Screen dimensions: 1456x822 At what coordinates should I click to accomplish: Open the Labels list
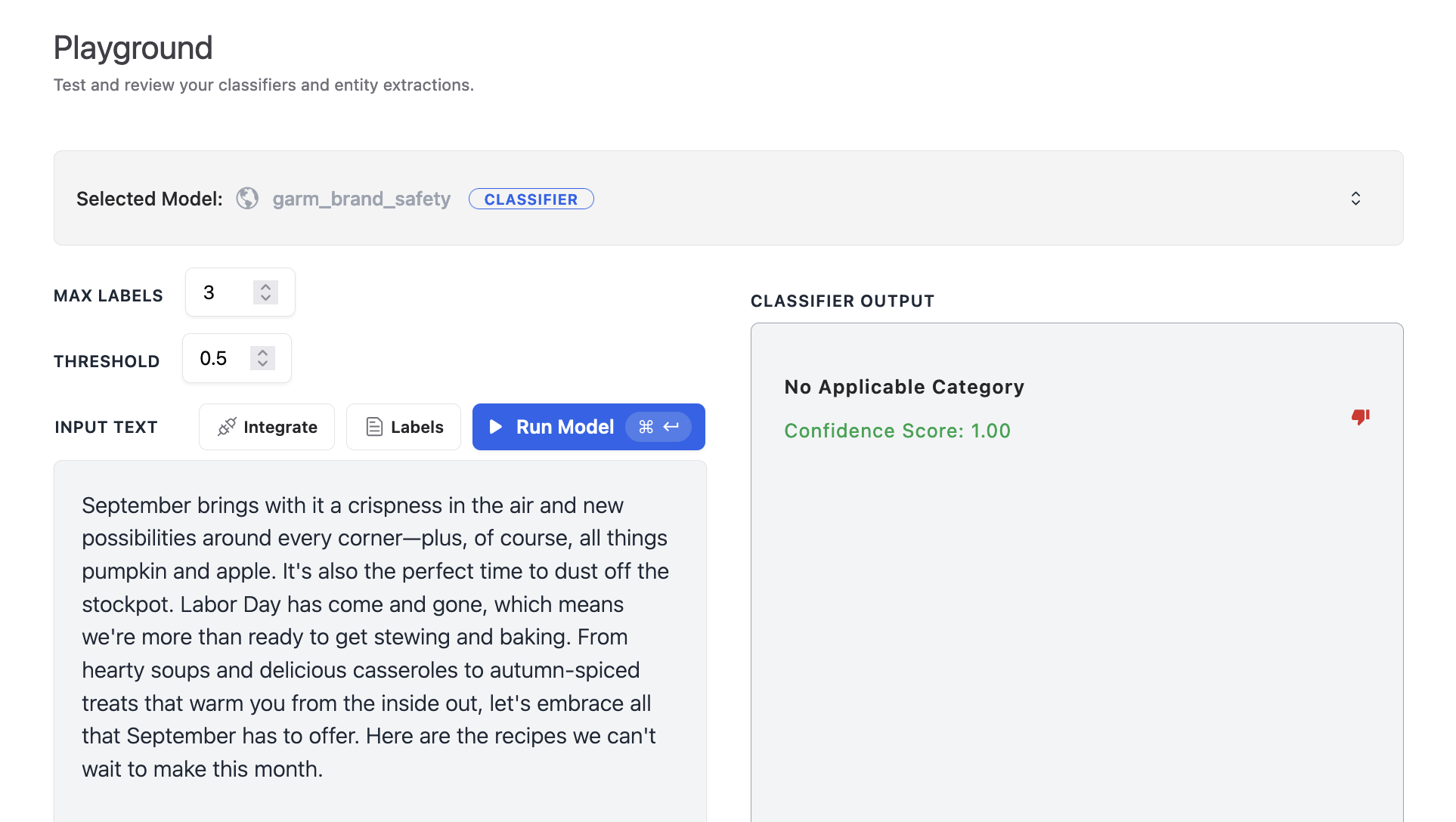404,427
